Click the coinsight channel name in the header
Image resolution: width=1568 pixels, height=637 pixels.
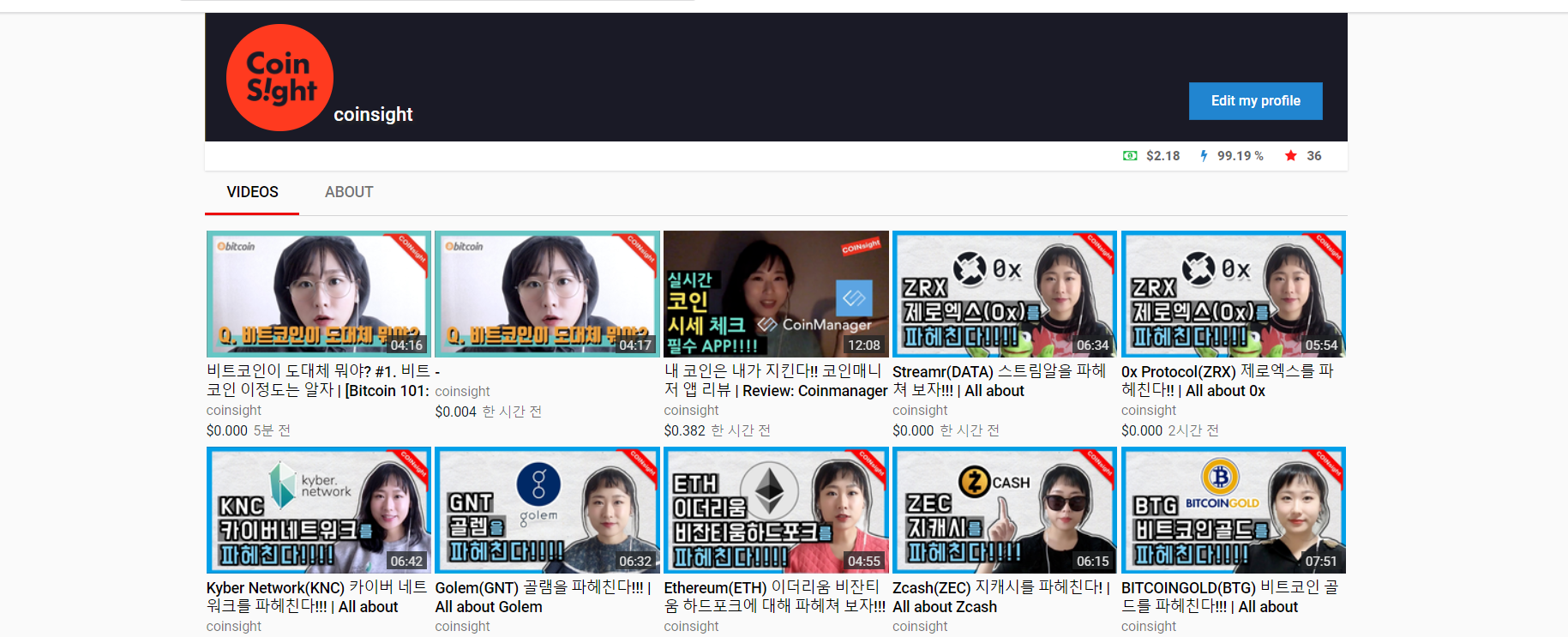pyautogui.click(x=373, y=115)
